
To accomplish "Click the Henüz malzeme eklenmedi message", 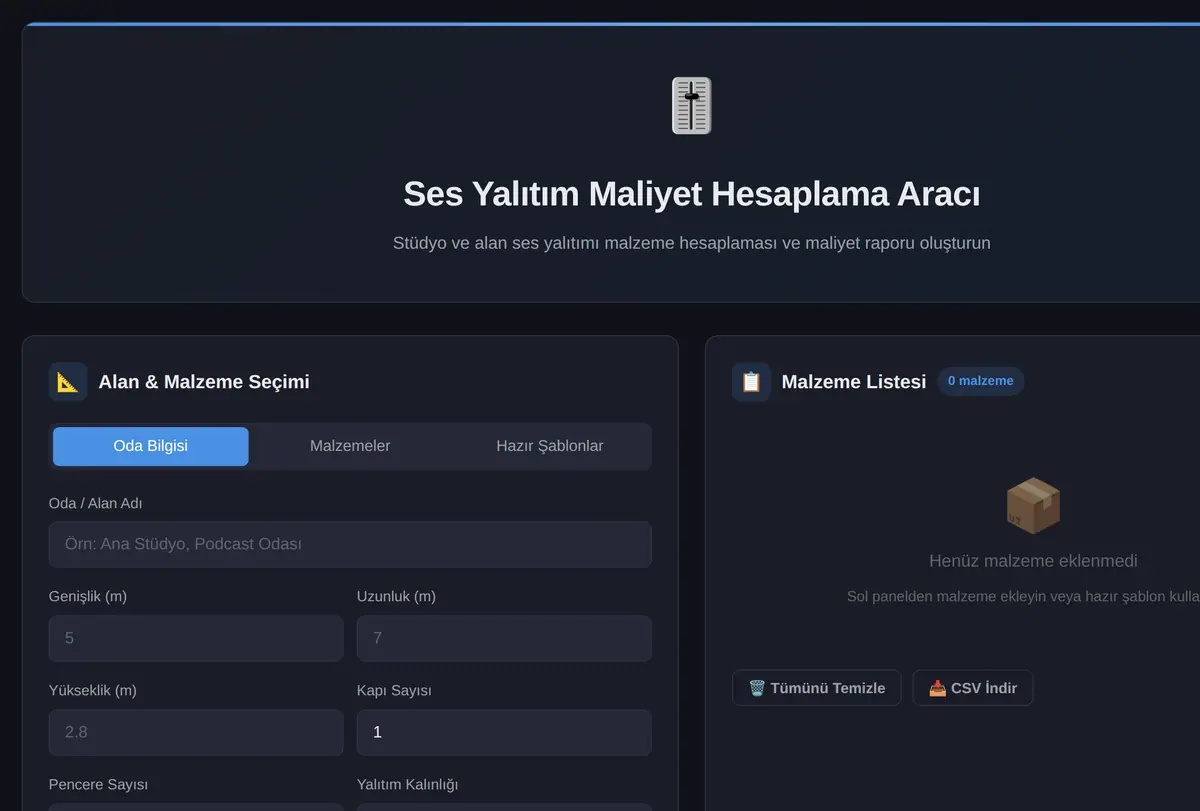I will tap(1033, 561).
